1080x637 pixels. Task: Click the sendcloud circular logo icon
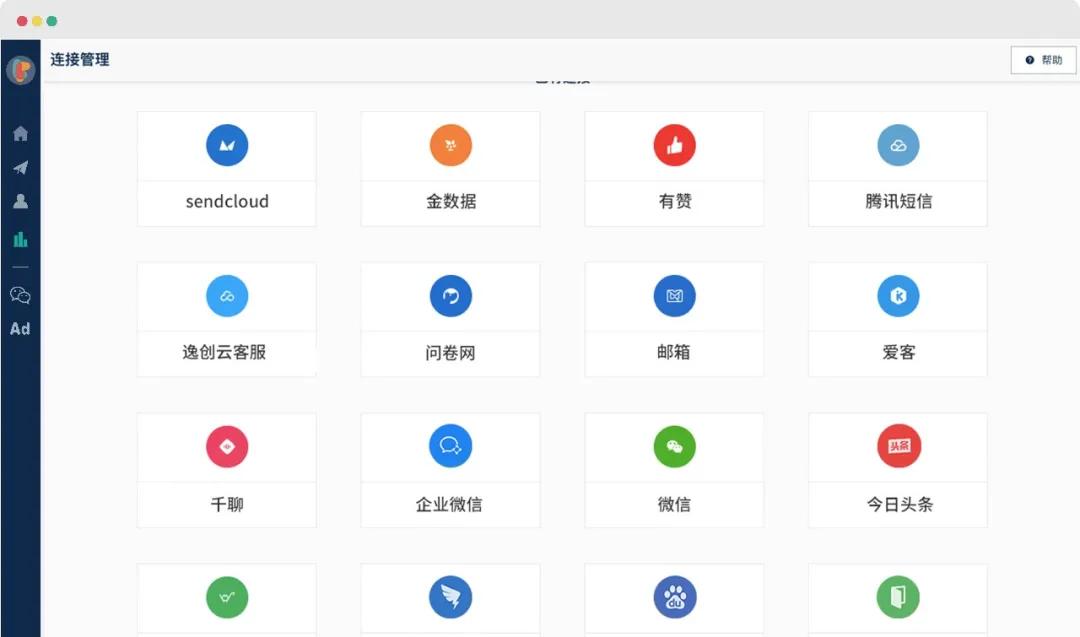[227, 145]
